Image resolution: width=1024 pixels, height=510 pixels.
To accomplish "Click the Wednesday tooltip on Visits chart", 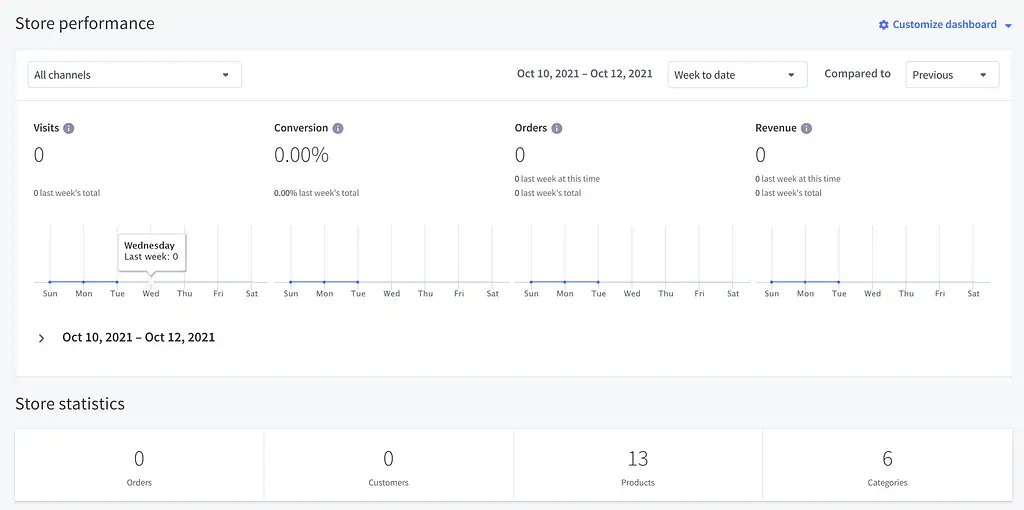I will [x=151, y=251].
